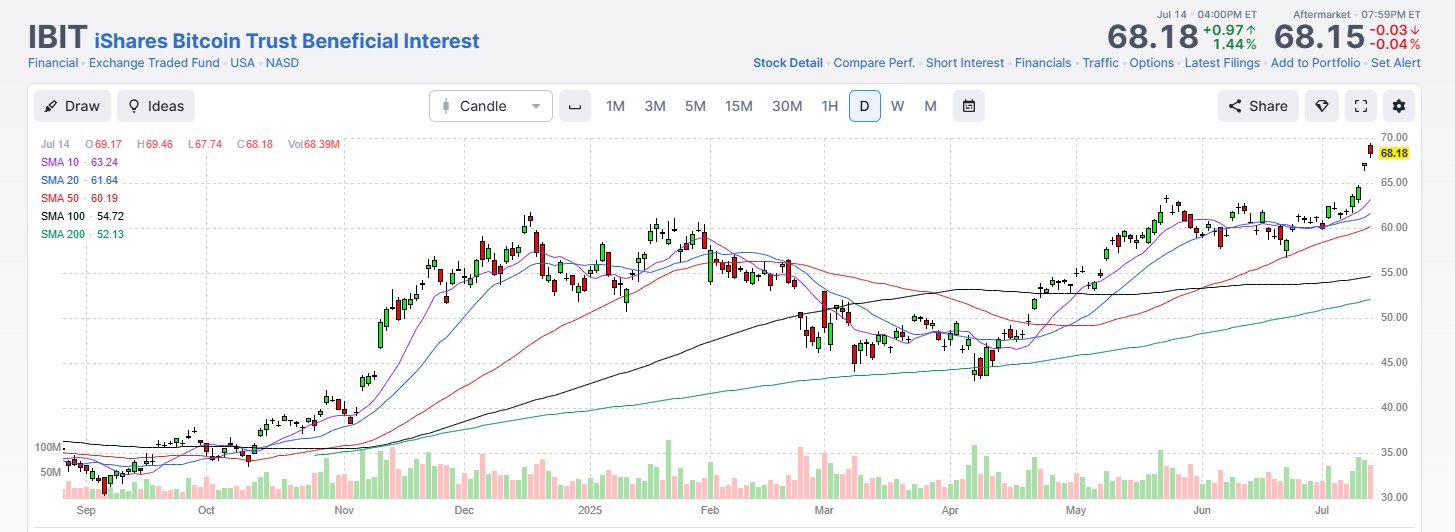1455x532 pixels.
Task: Select the 1M minute timeframe
Action: coord(615,106)
